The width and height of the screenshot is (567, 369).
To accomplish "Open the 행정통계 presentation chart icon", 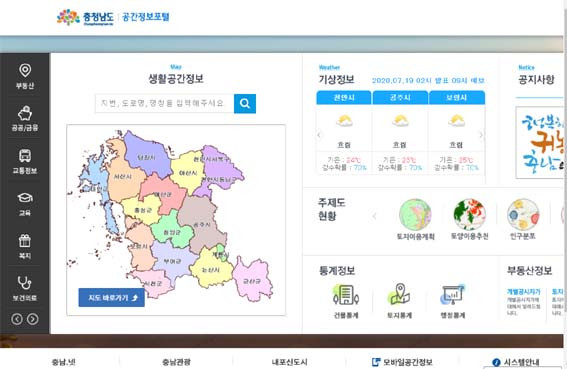I will click(x=452, y=295).
